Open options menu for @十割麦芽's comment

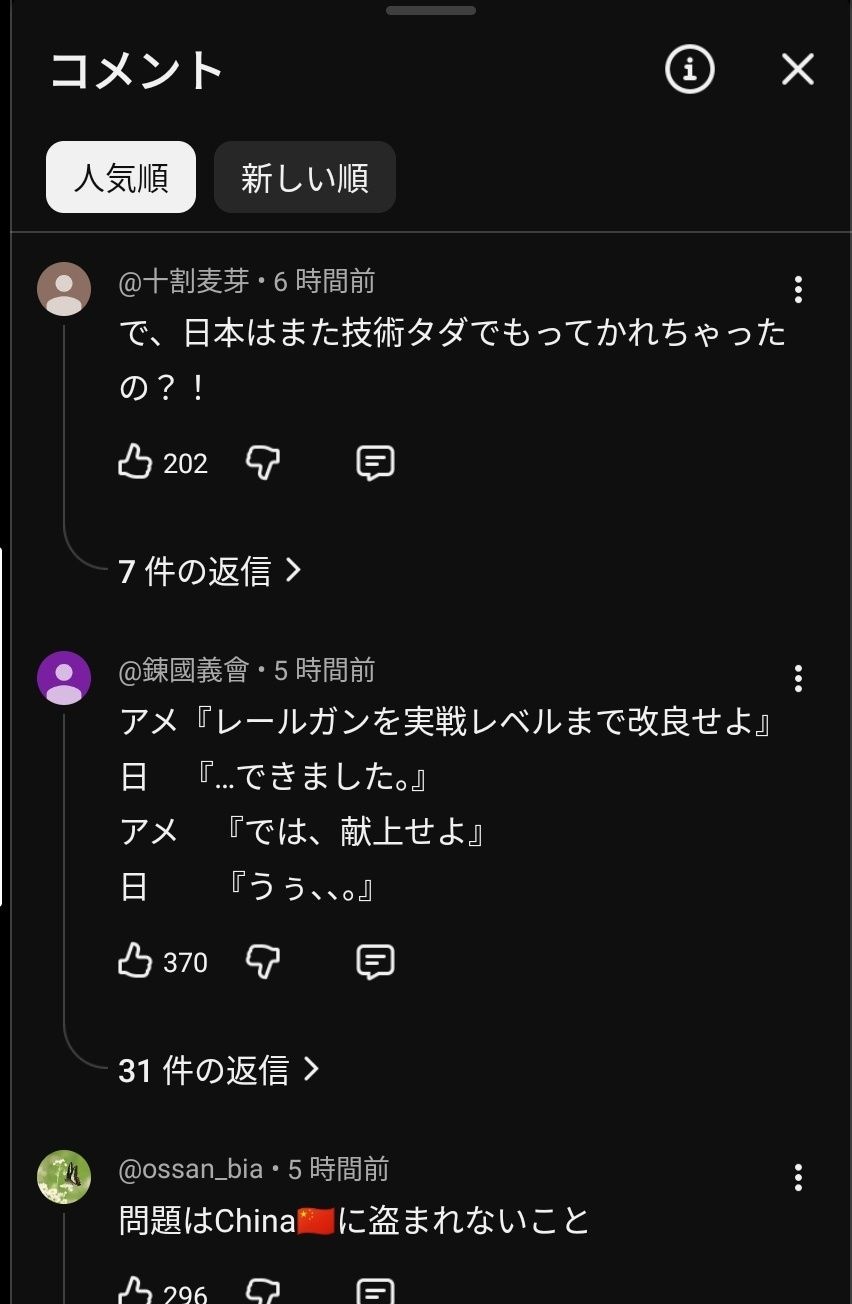(x=797, y=289)
